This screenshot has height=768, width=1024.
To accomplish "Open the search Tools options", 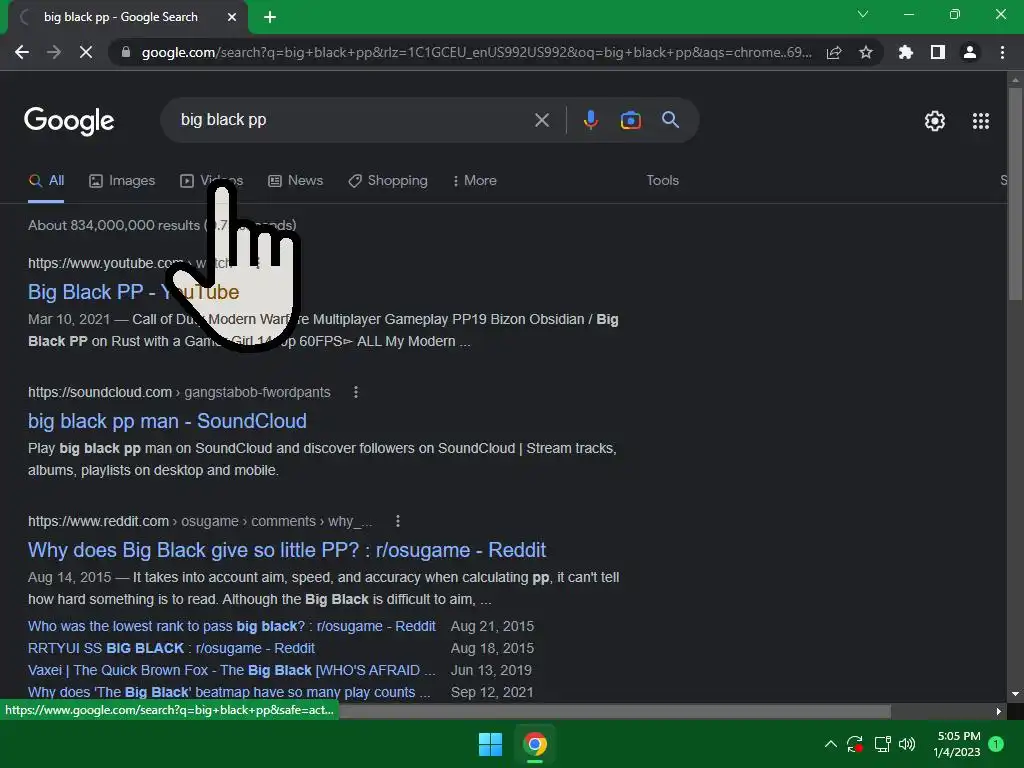I will [663, 181].
